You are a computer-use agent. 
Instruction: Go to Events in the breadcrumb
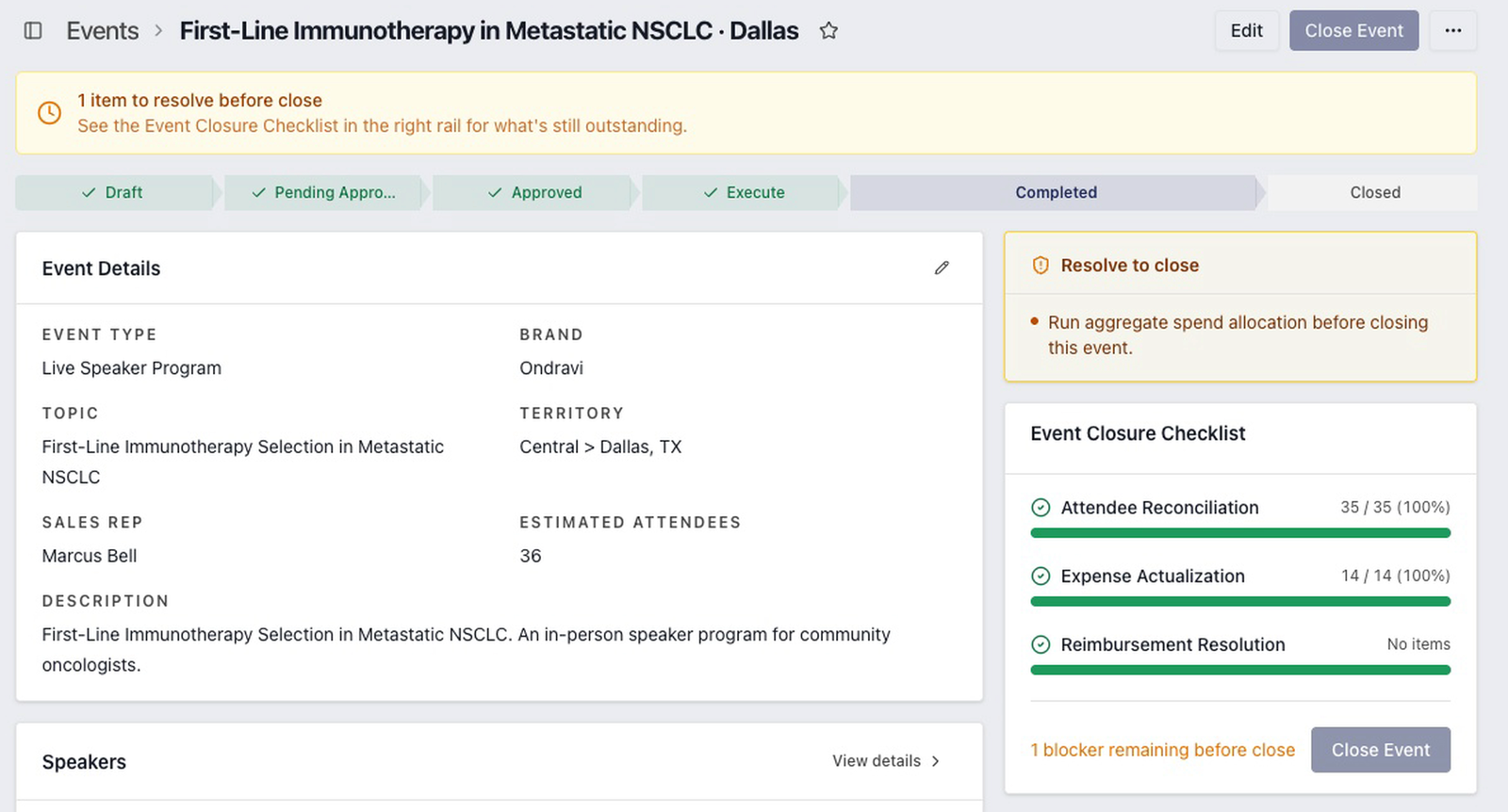(x=103, y=31)
